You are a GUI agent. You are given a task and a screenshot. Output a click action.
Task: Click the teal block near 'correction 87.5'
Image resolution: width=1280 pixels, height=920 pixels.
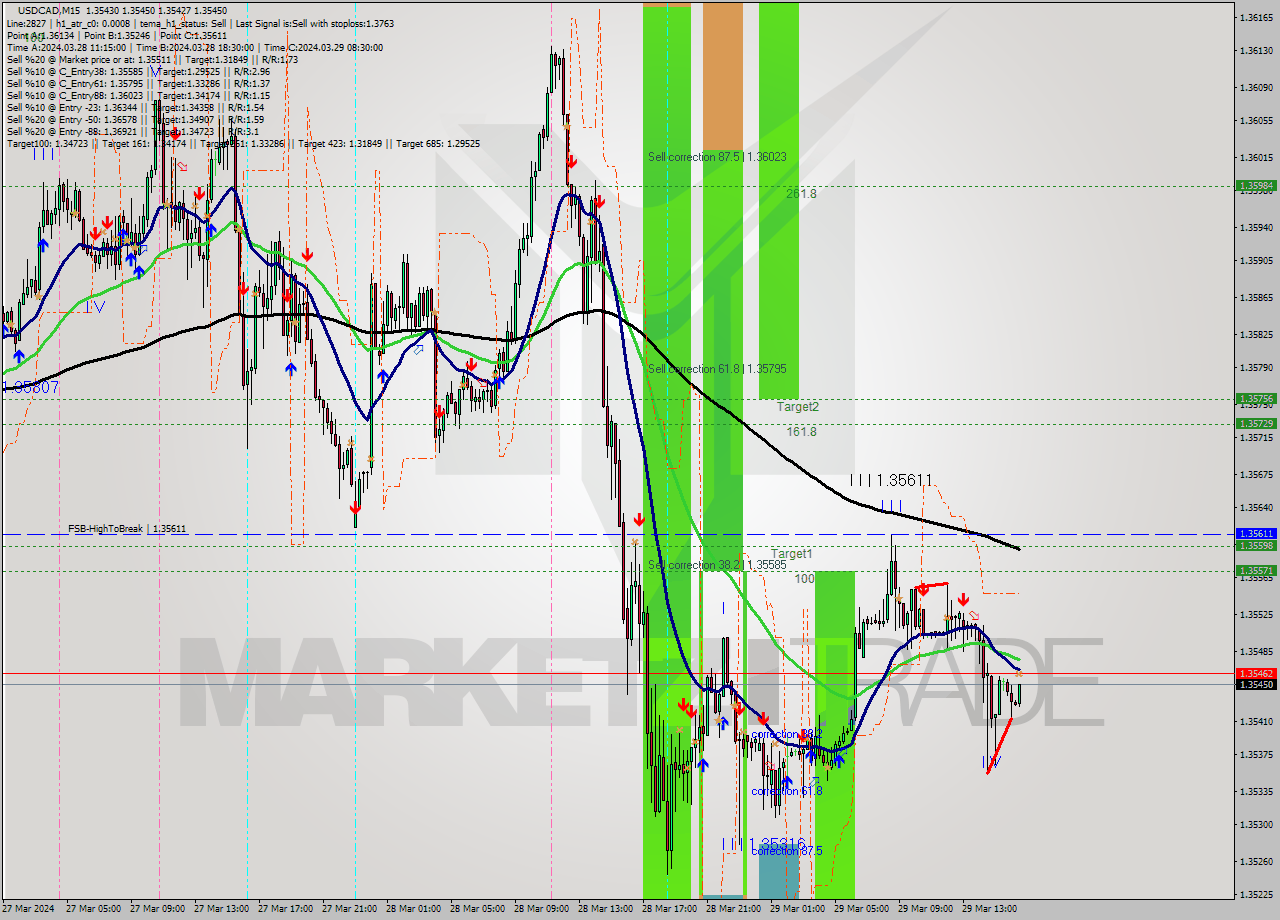tap(779, 871)
